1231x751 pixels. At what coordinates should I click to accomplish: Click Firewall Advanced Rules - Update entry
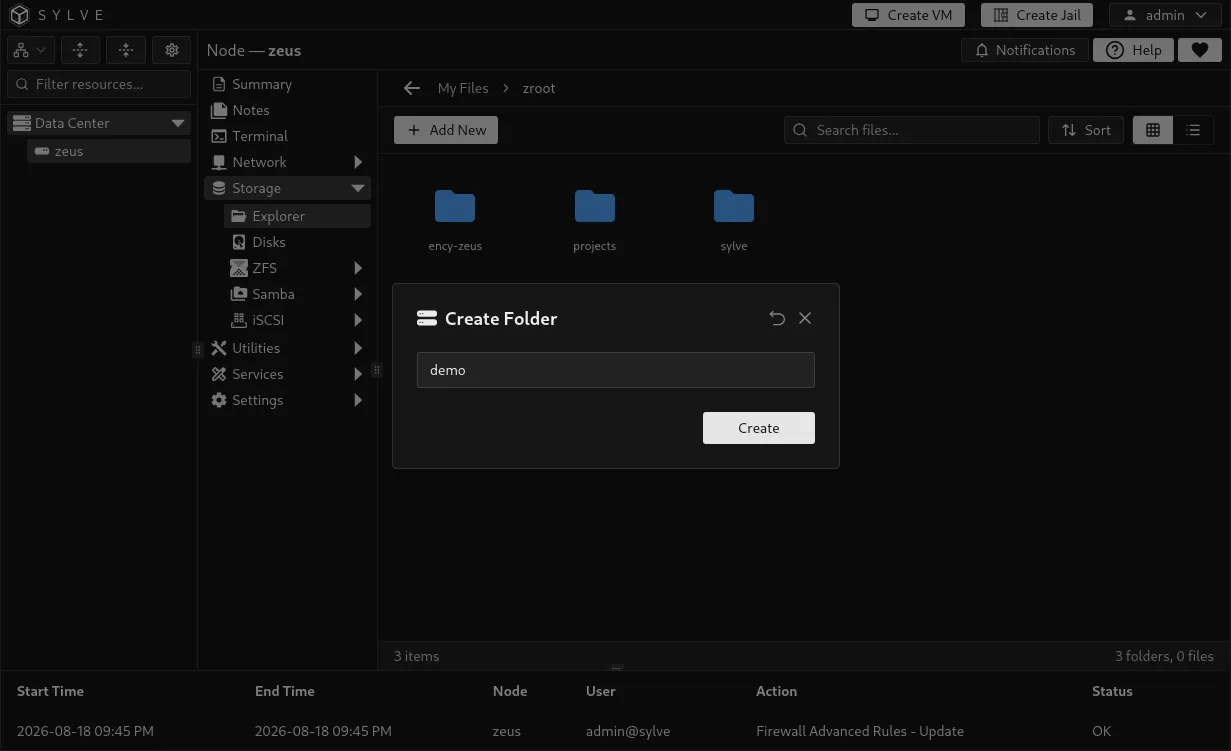pos(860,731)
